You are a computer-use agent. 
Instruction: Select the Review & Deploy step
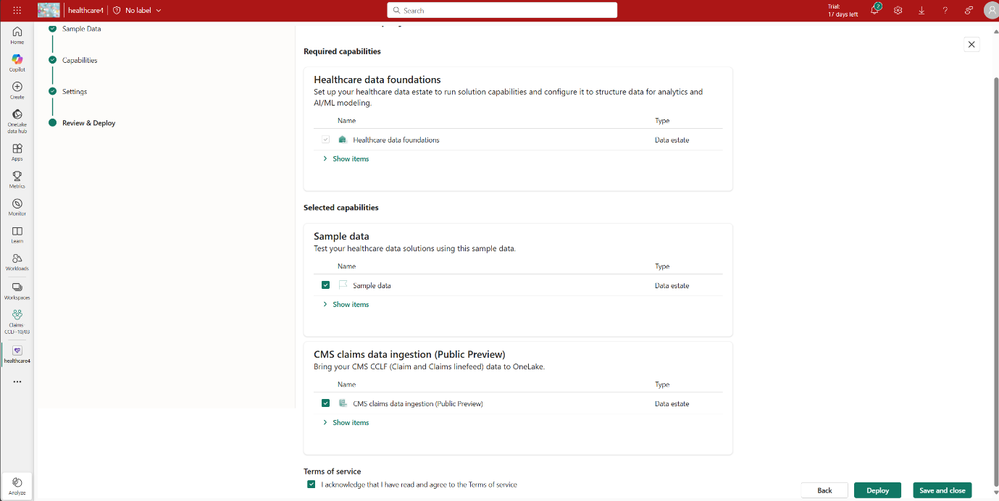click(89, 123)
